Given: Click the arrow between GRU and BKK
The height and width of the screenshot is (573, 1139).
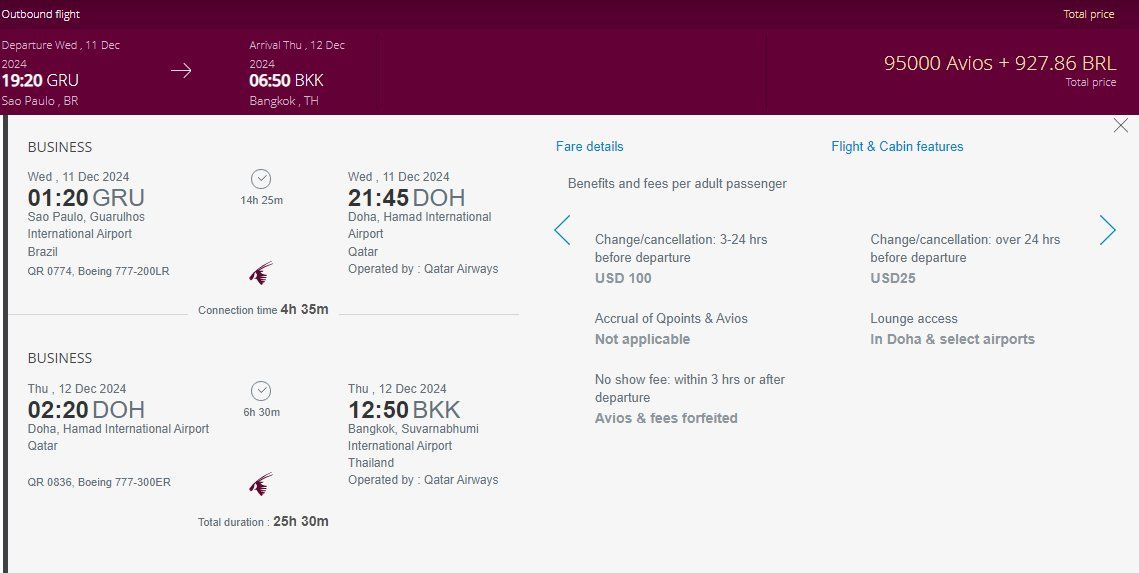Looking at the screenshot, I should (x=181, y=70).
